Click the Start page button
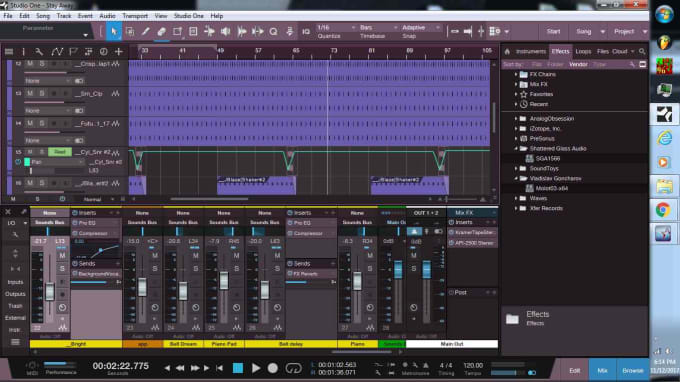Screen dimensions: 680x382 click(553, 32)
